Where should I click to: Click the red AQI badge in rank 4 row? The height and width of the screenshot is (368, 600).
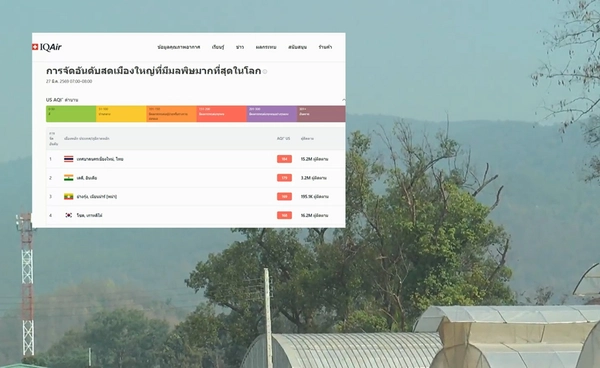pos(284,215)
